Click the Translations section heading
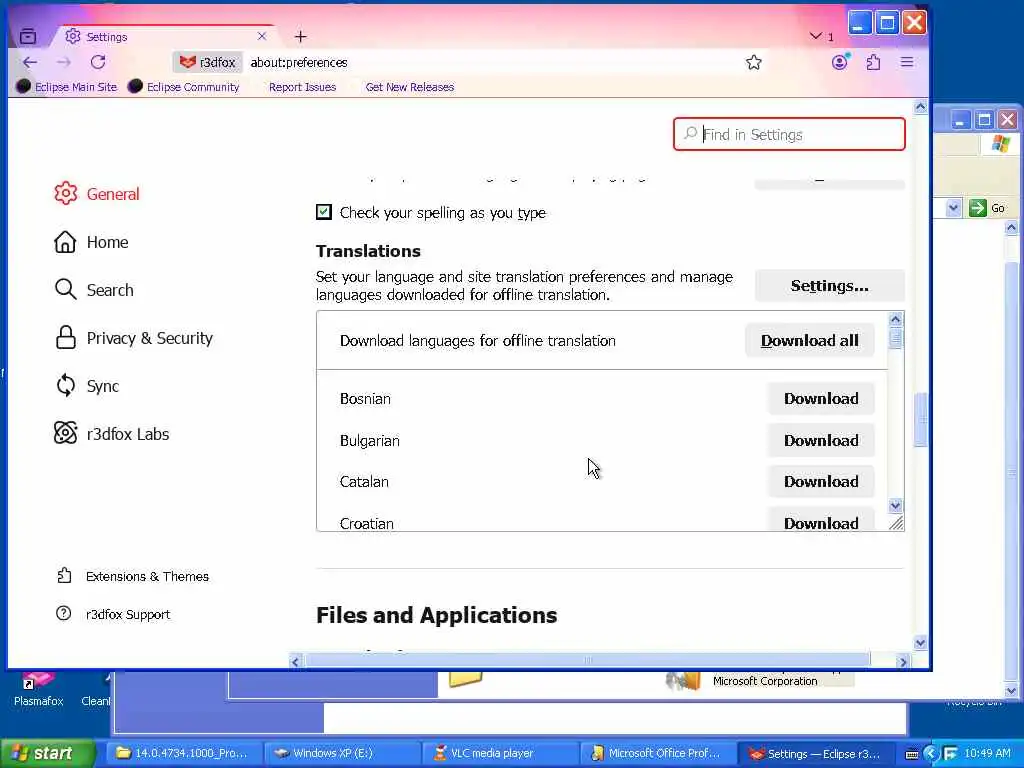The height and width of the screenshot is (768, 1024). point(368,251)
